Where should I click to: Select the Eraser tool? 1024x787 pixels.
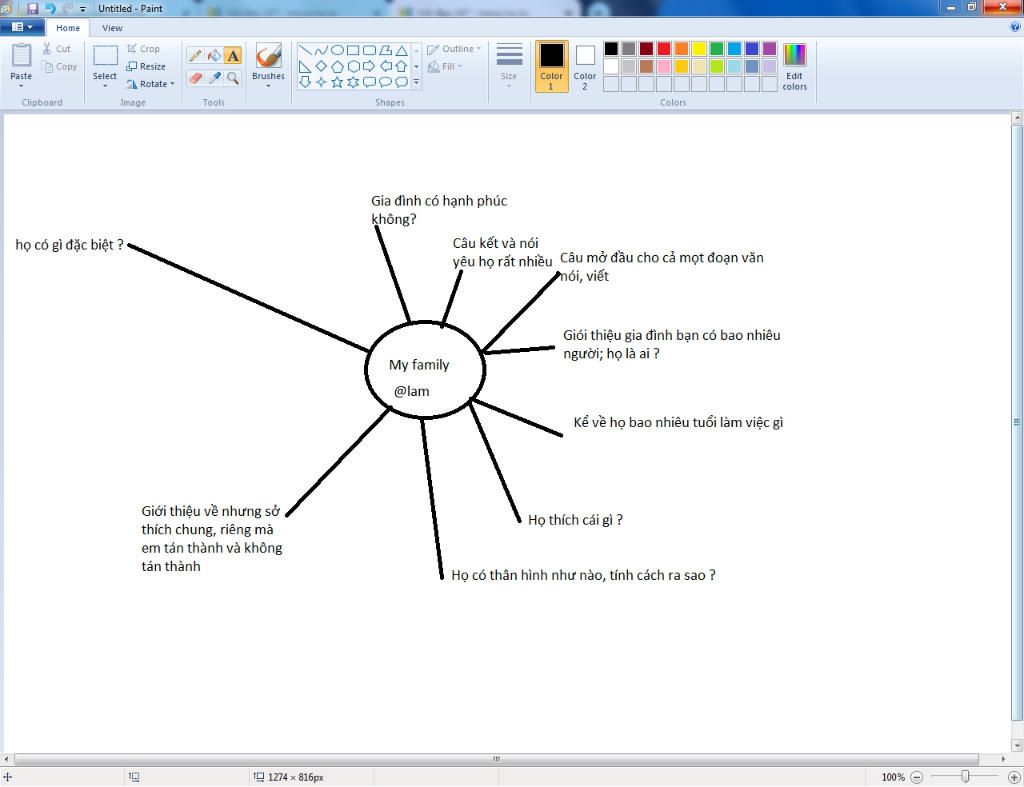tap(195, 78)
